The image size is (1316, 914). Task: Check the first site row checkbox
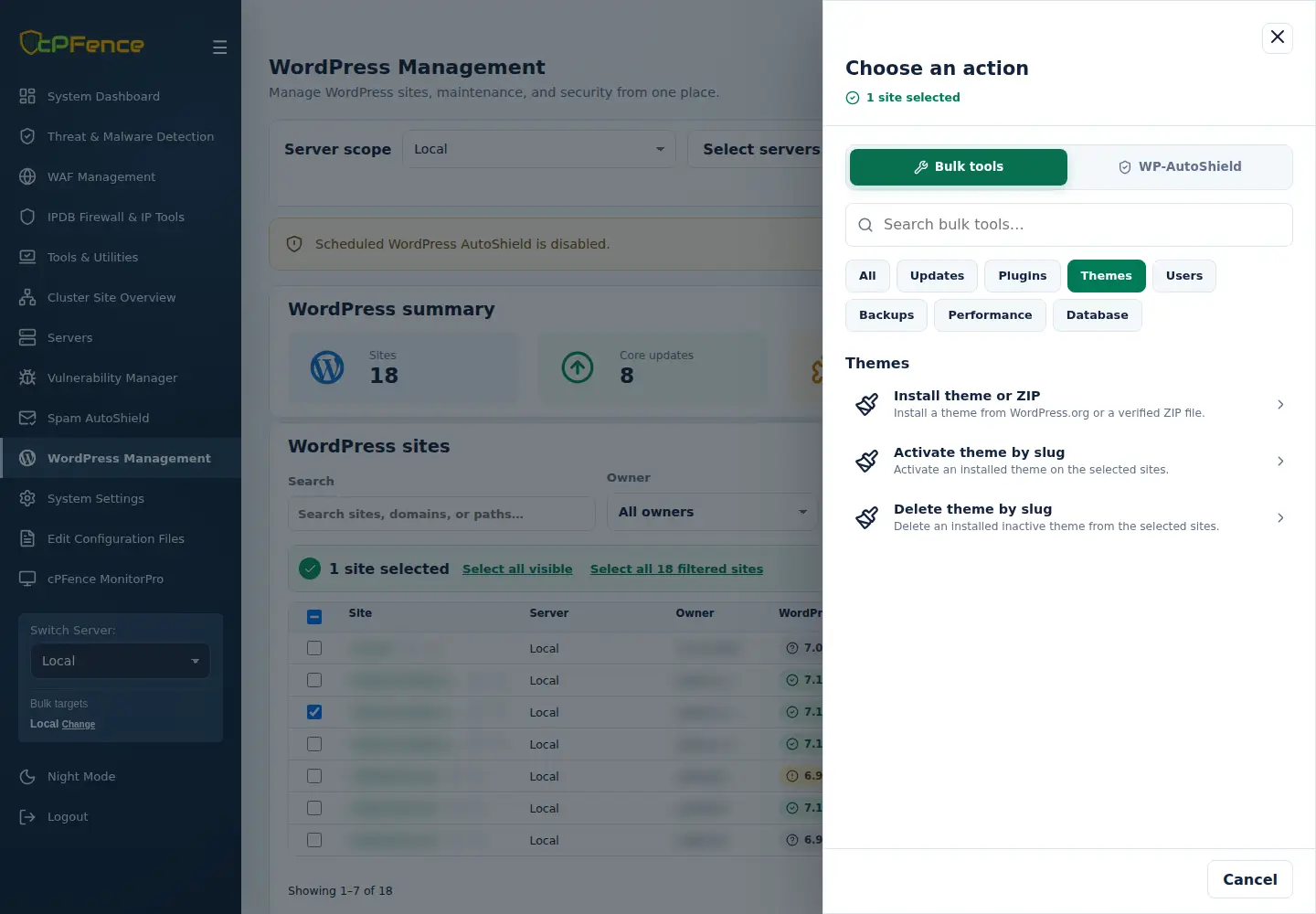314,648
